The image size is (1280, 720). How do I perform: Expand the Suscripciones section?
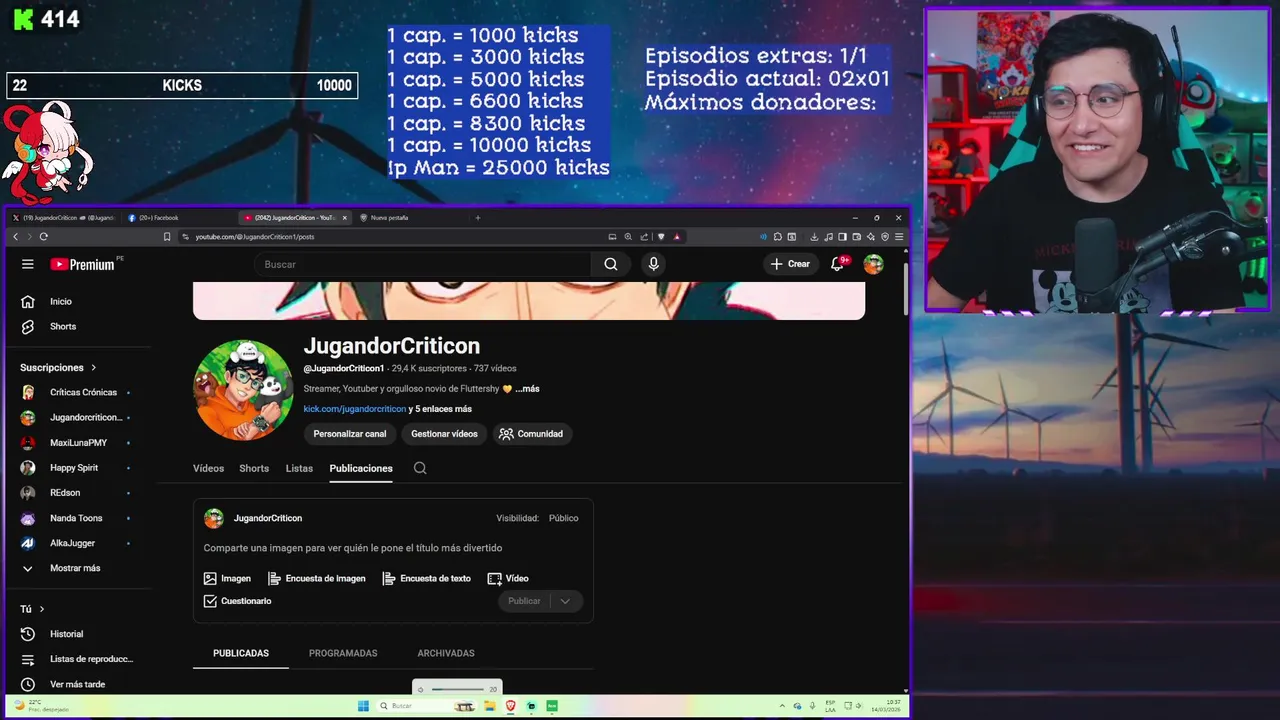pos(58,367)
